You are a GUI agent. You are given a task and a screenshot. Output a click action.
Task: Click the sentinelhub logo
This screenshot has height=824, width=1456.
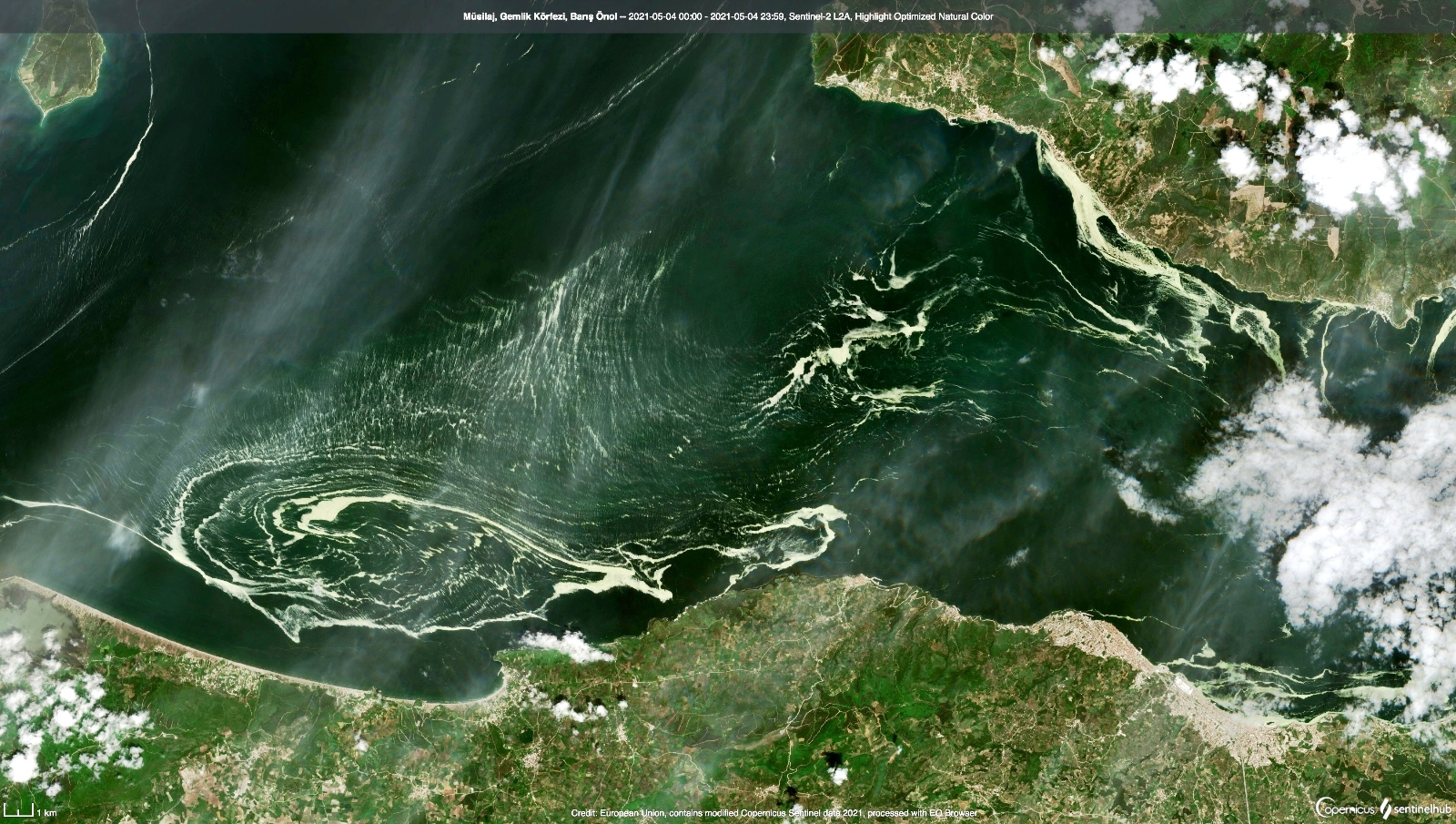click(x=1416, y=808)
